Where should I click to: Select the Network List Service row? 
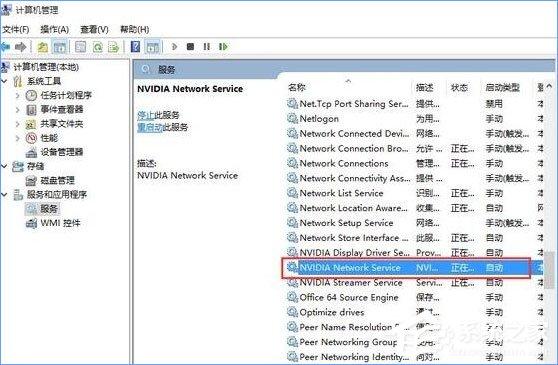415,193
